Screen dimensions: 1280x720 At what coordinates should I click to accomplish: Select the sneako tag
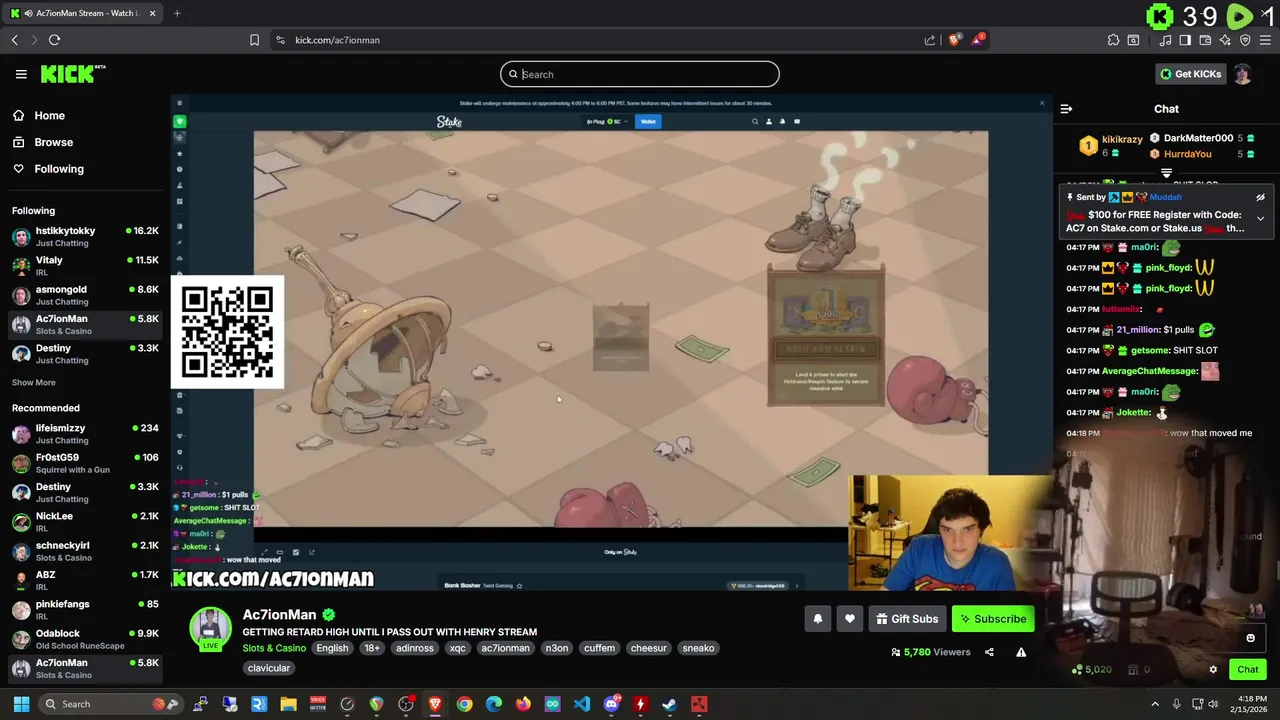[698, 648]
